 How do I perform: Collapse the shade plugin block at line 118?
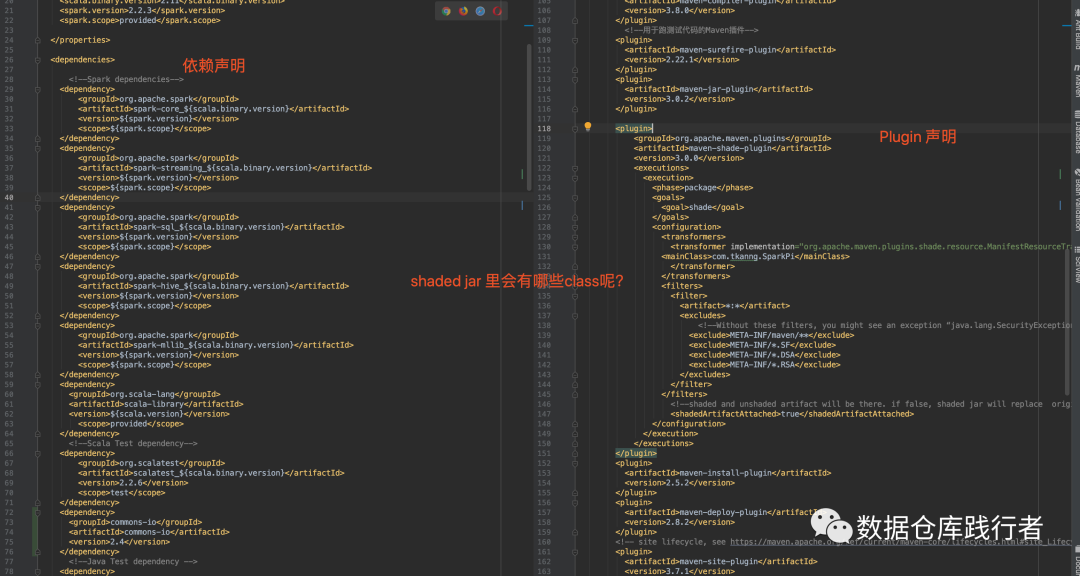click(x=574, y=129)
